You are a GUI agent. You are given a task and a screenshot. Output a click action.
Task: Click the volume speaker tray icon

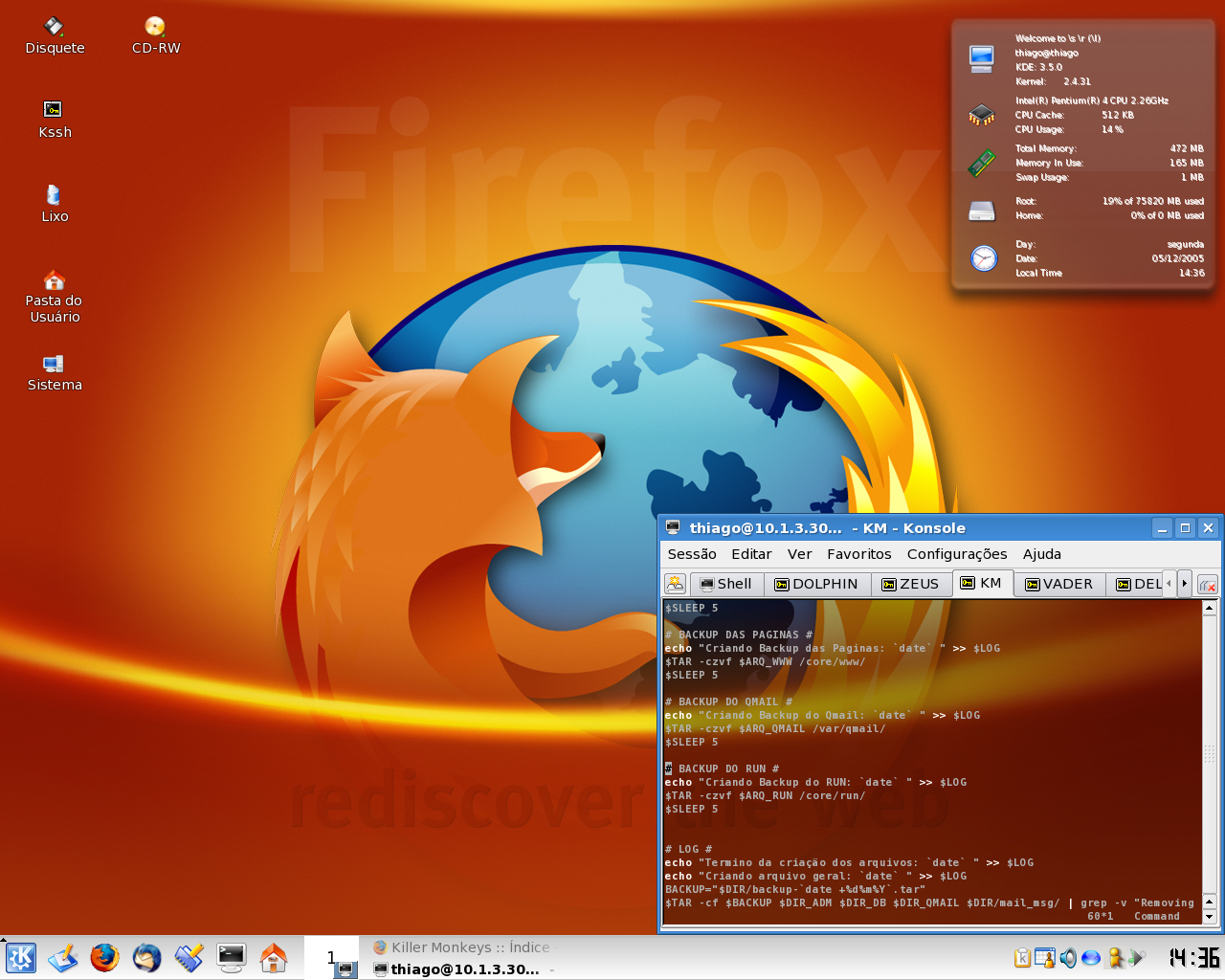point(1068,958)
